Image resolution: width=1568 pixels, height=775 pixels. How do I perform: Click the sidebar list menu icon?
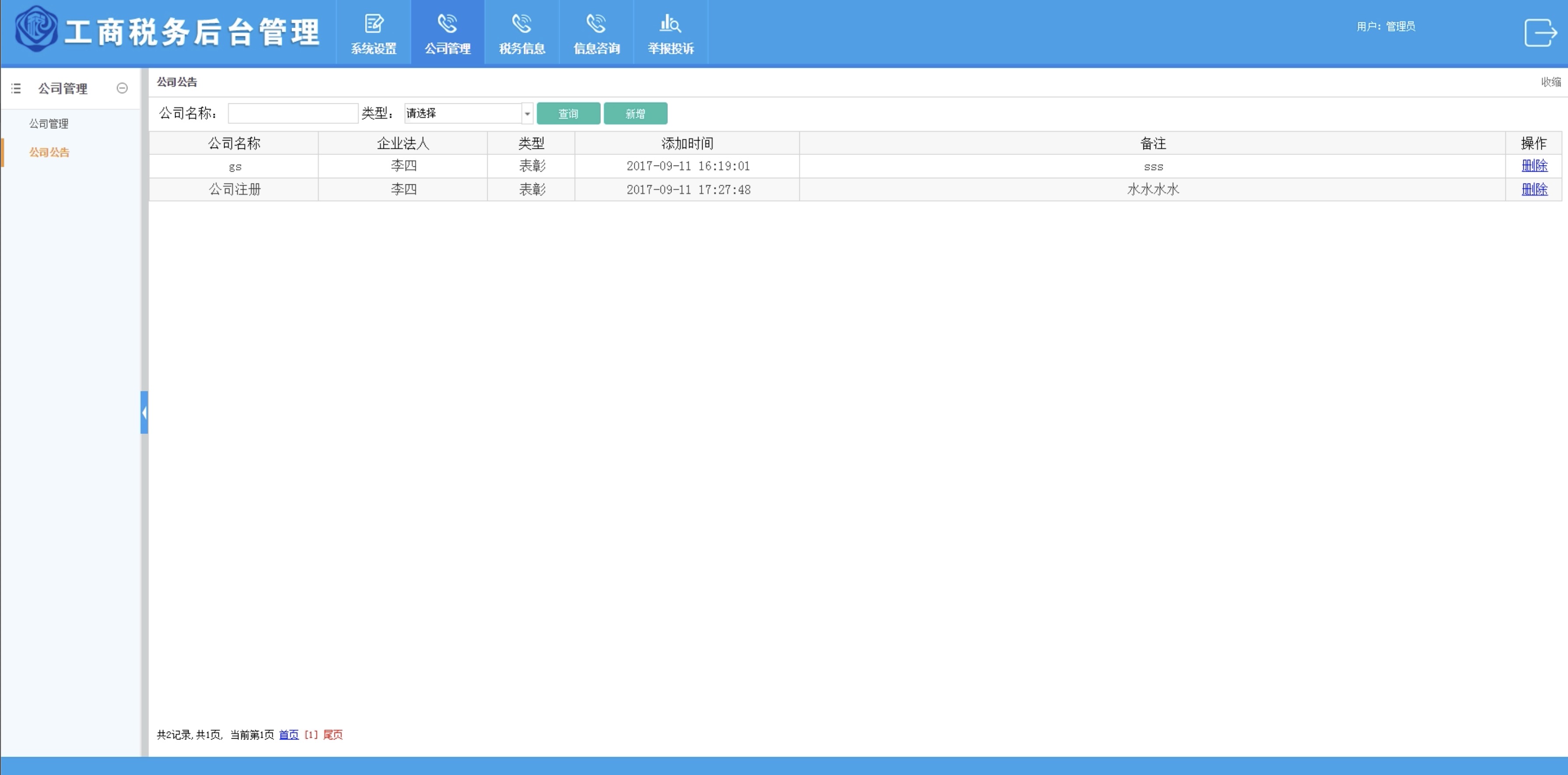(x=17, y=89)
